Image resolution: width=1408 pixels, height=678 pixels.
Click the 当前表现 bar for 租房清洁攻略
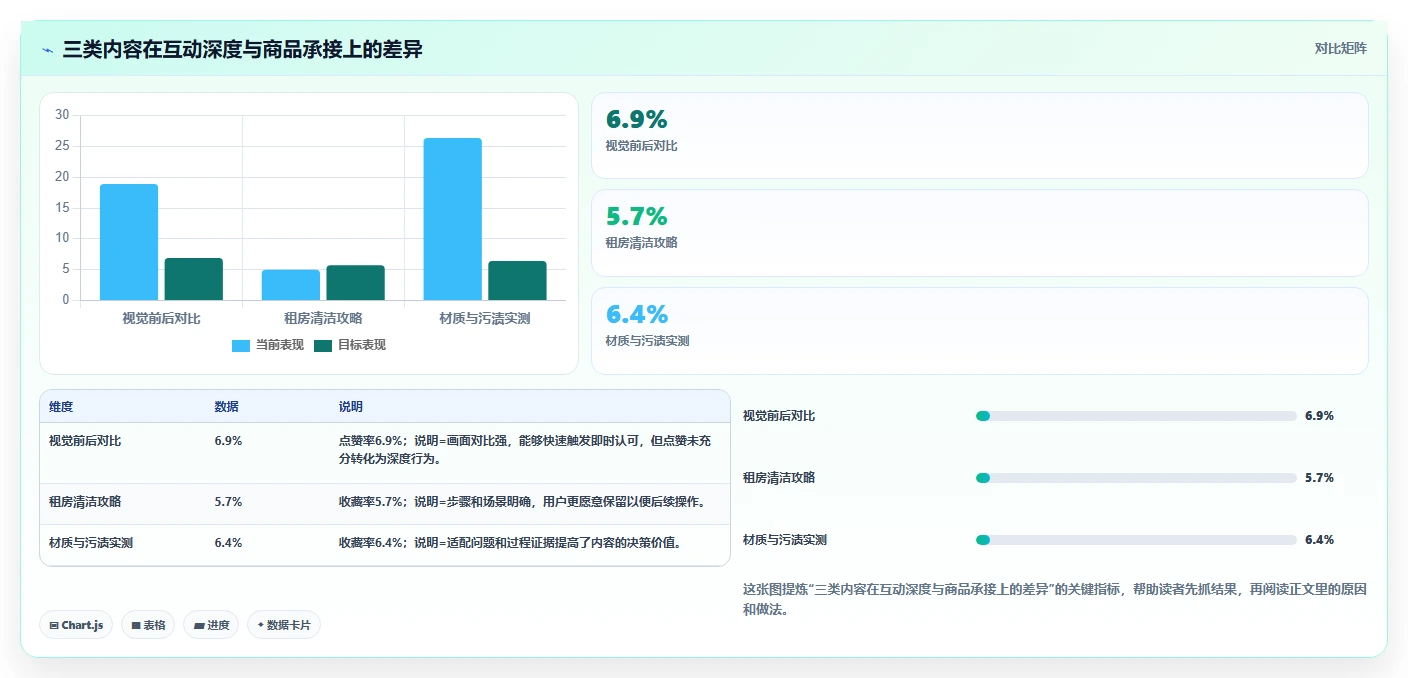[x=291, y=285]
